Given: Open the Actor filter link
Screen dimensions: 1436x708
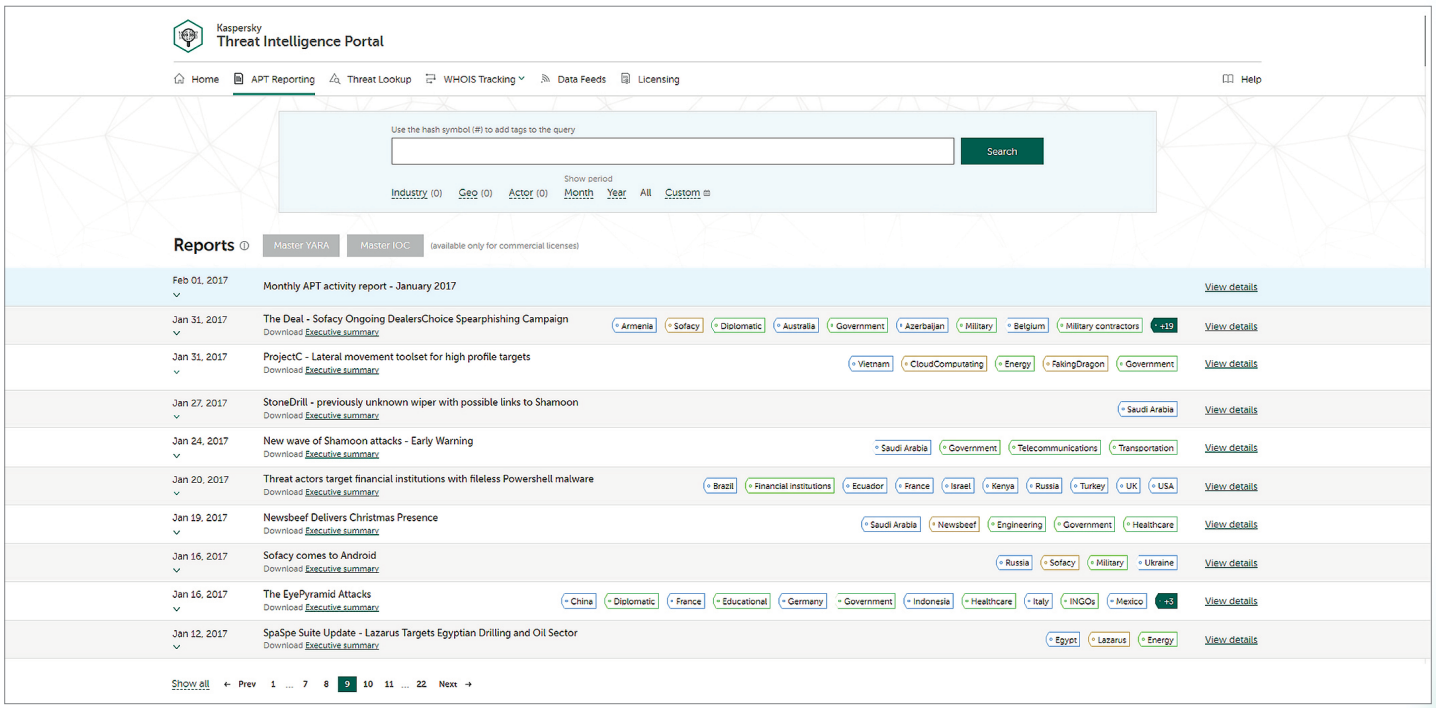Looking at the screenshot, I should pos(521,193).
